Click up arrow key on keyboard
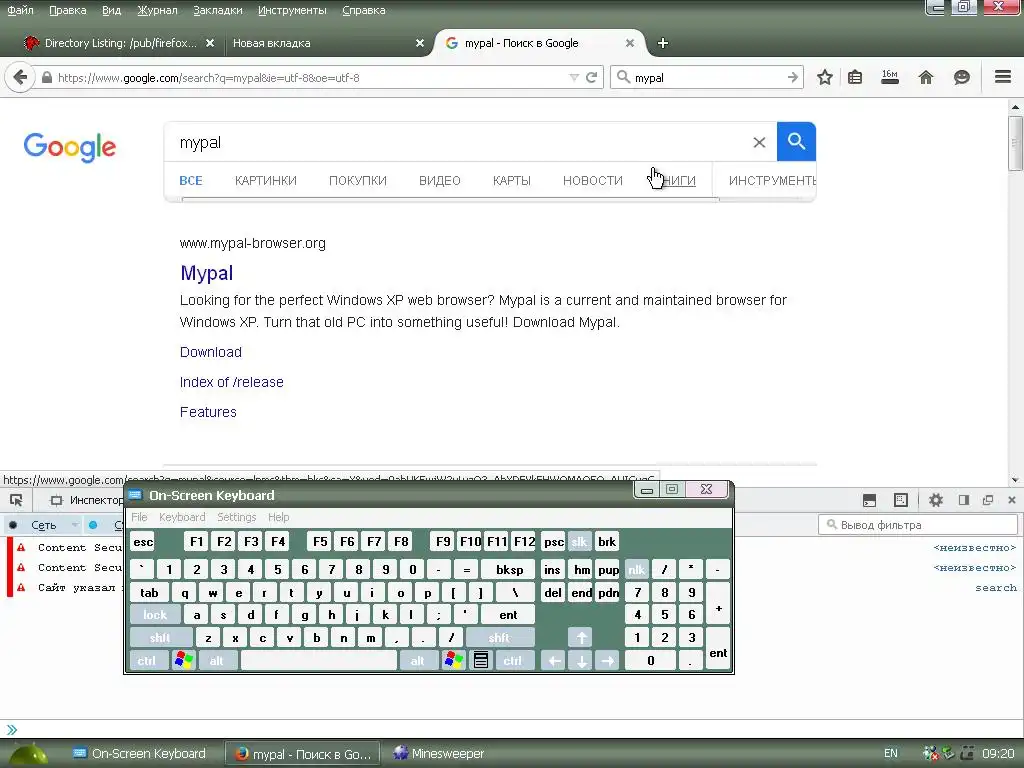1024x768 pixels. [x=581, y=637]
